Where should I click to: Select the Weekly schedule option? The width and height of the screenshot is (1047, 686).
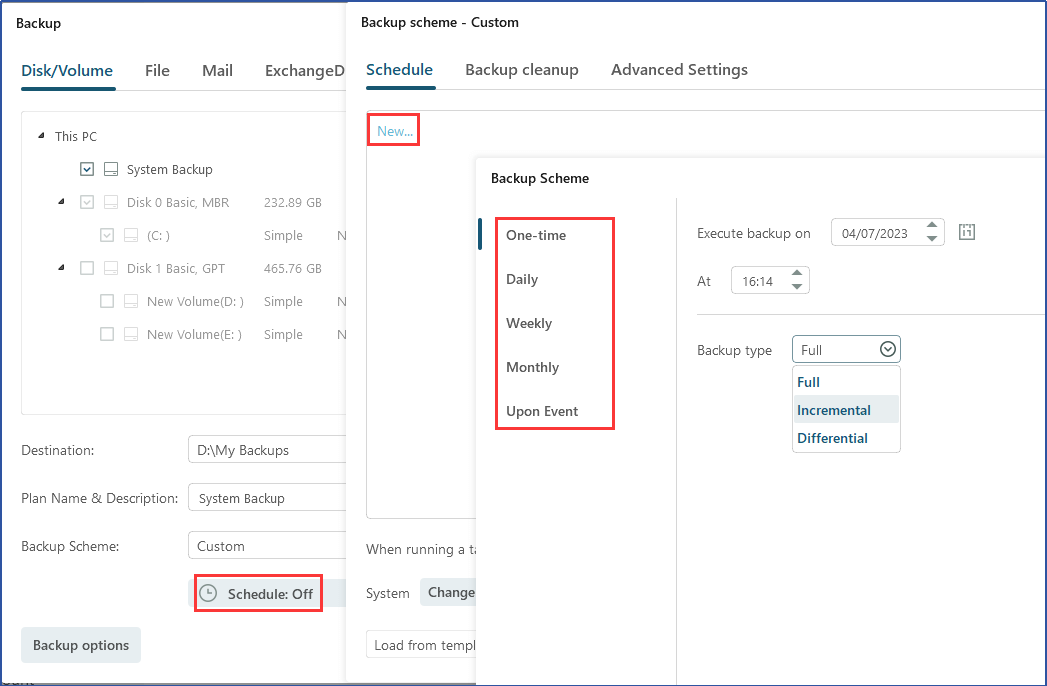pyautogui.click(x=529, y=324)
